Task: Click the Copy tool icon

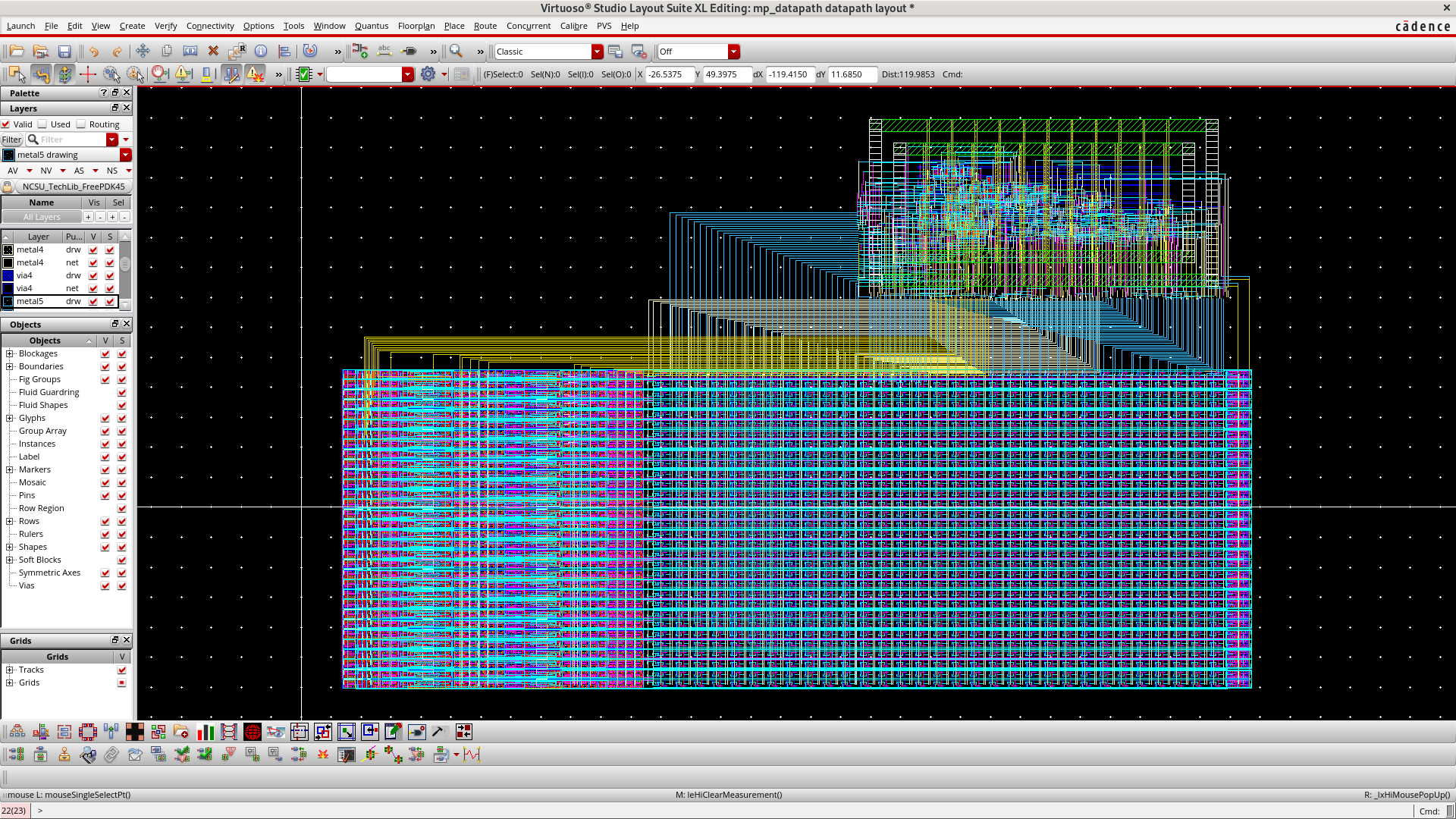Action: [167, 52]
